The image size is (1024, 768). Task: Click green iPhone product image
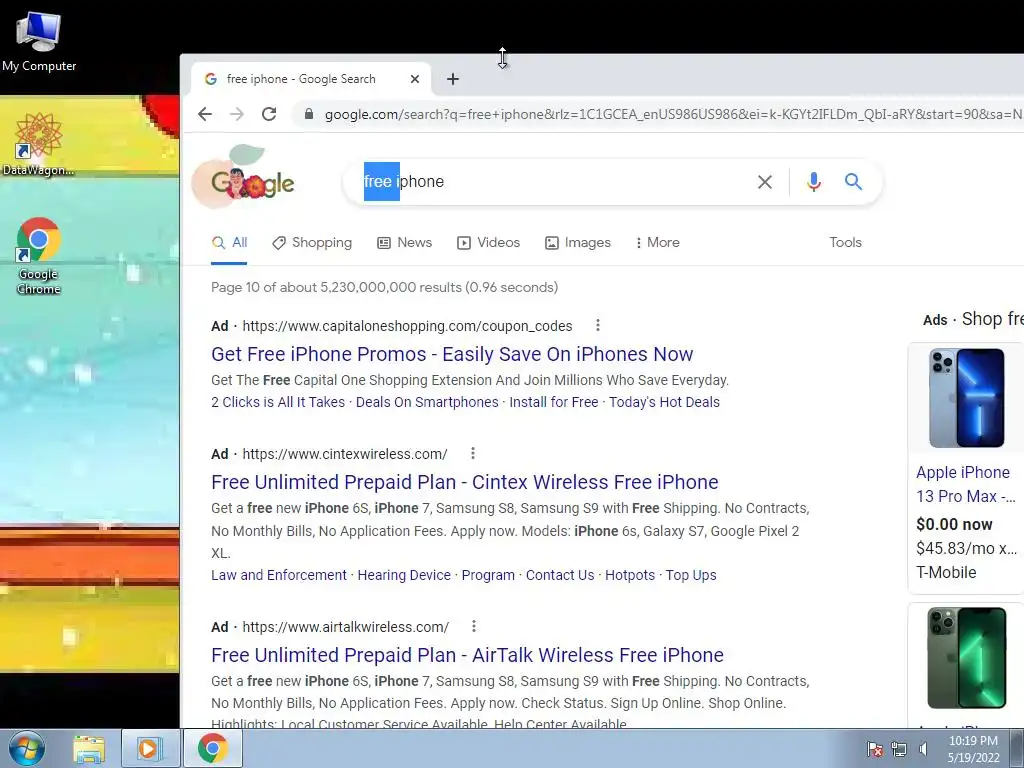[x=967, y=658]
